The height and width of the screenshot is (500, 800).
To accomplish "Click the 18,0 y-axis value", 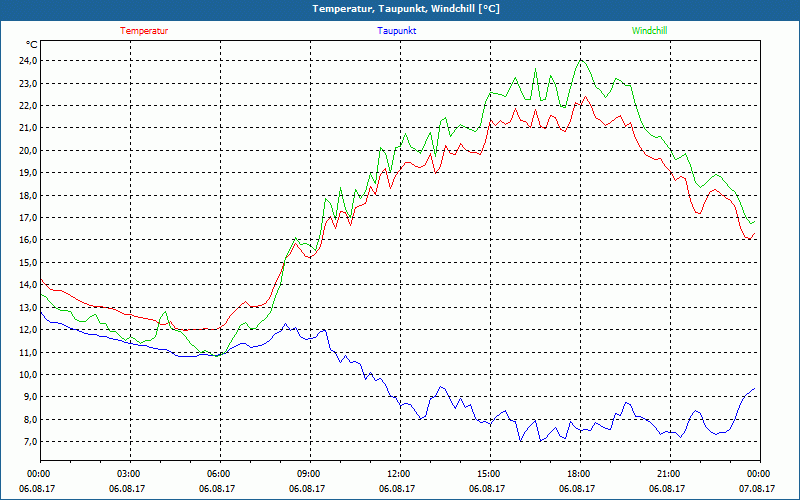I will click(x=29, y=195).
